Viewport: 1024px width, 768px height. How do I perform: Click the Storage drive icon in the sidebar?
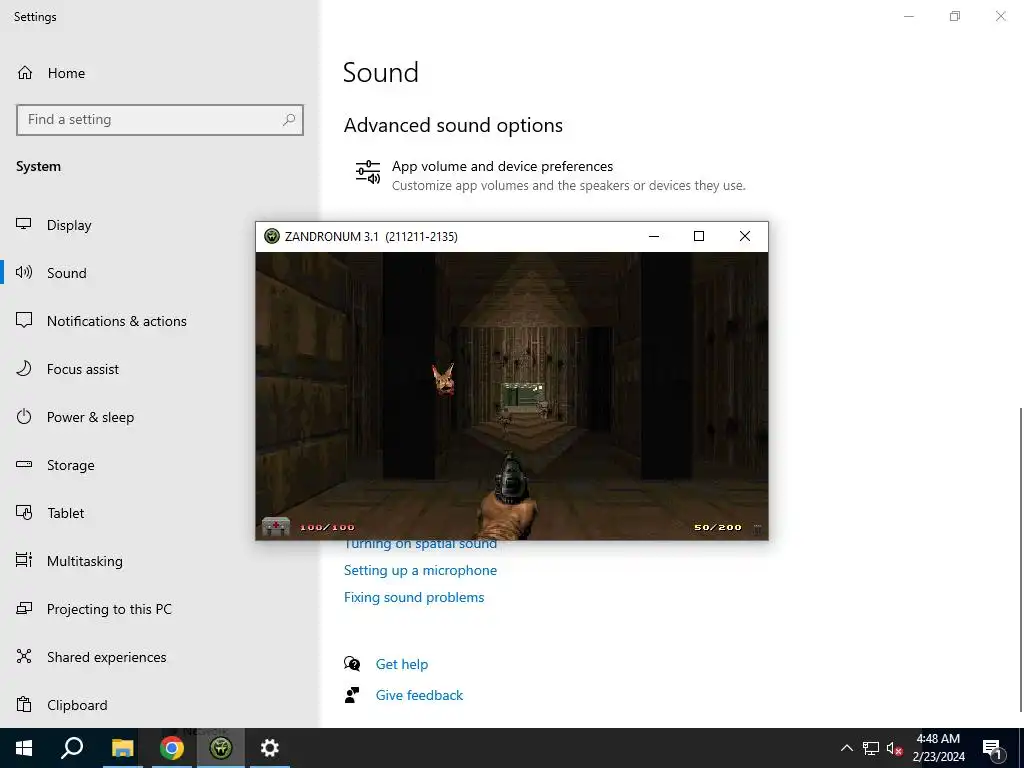point(24,464)
